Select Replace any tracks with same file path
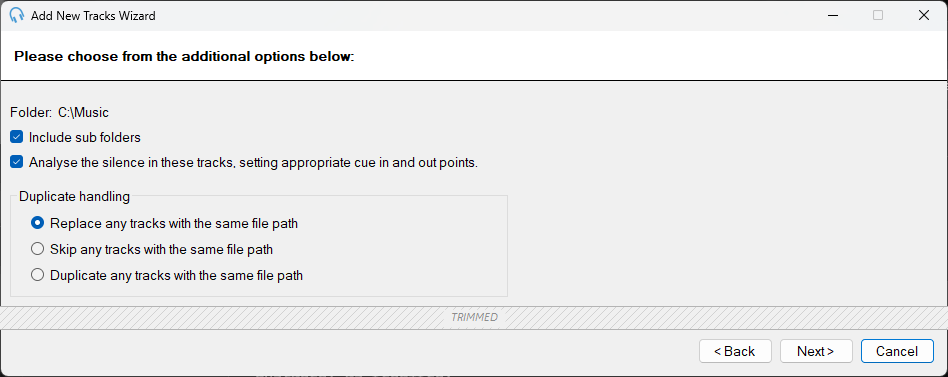 coord(37,223)
